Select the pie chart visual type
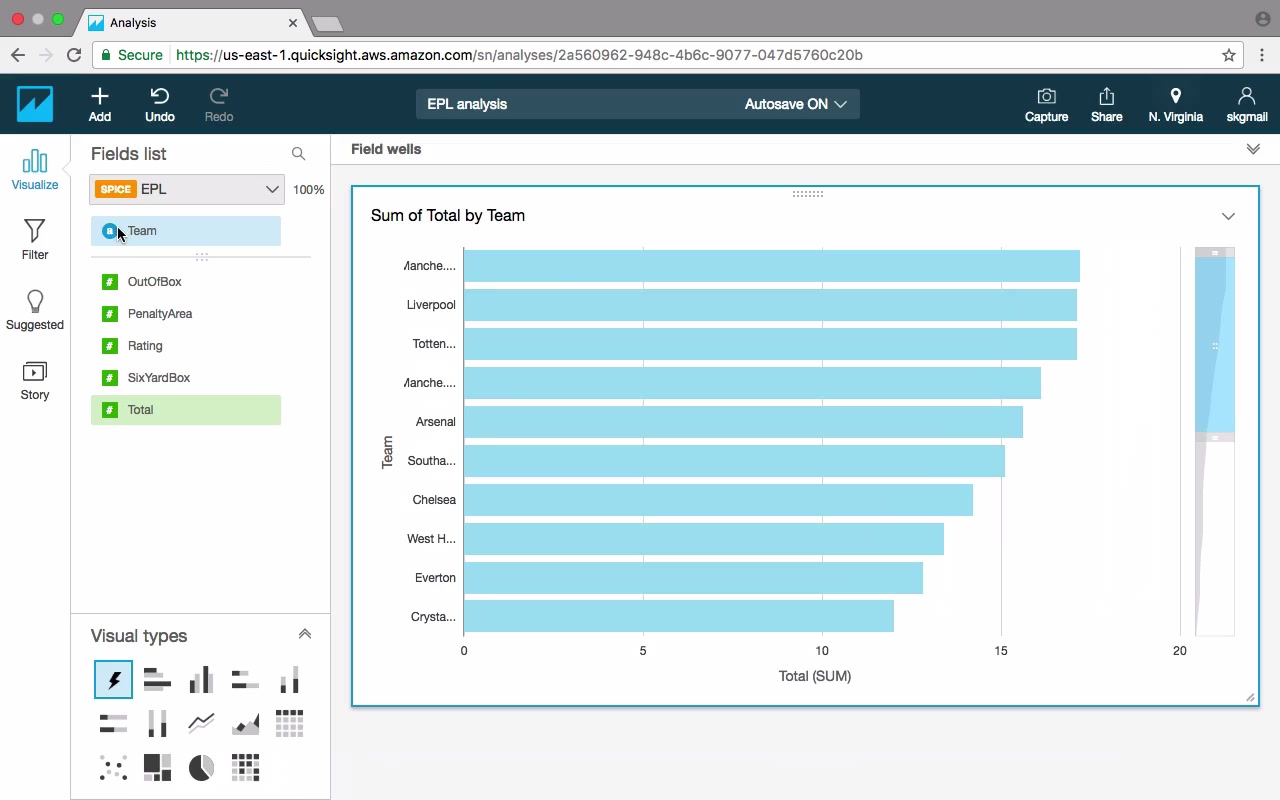Screen dimensions: 1280x800 (201, 767)
